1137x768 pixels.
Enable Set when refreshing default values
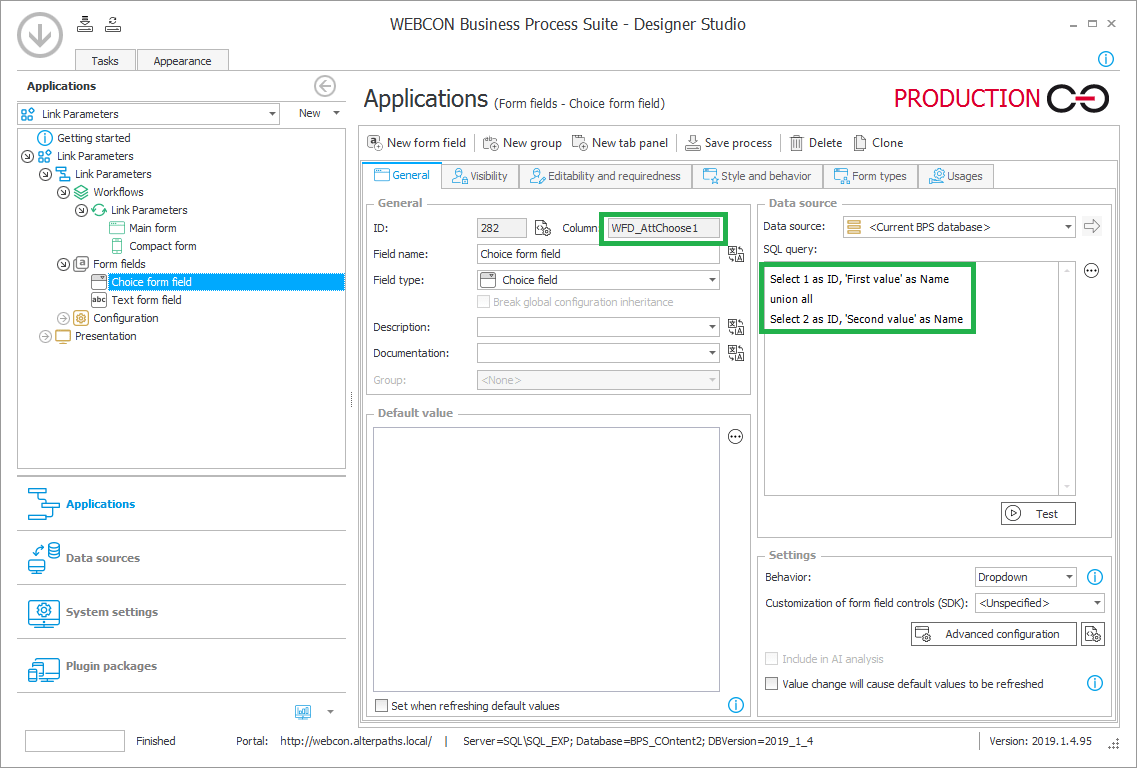[381, 706]
